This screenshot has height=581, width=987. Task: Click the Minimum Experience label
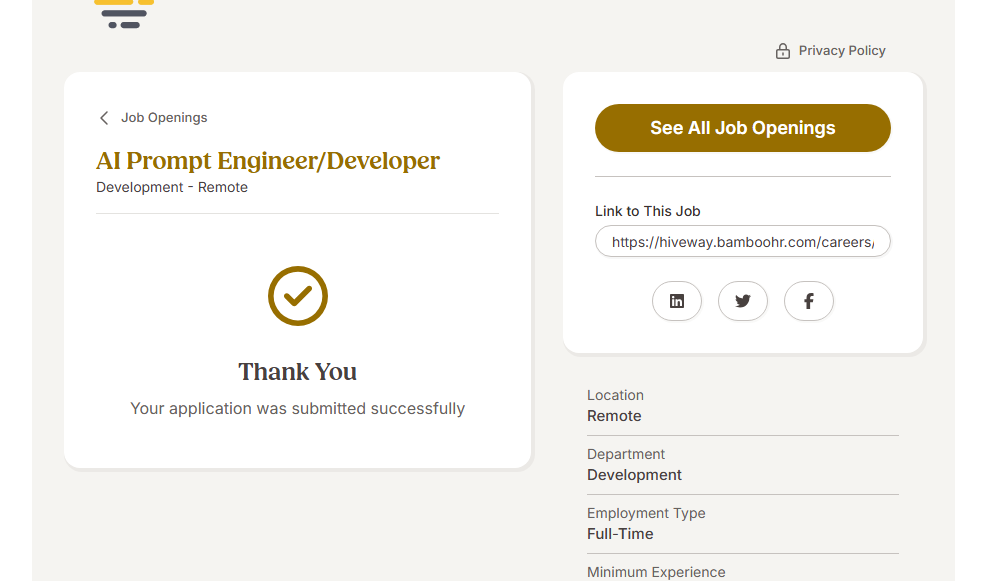(x=656, y=572)
